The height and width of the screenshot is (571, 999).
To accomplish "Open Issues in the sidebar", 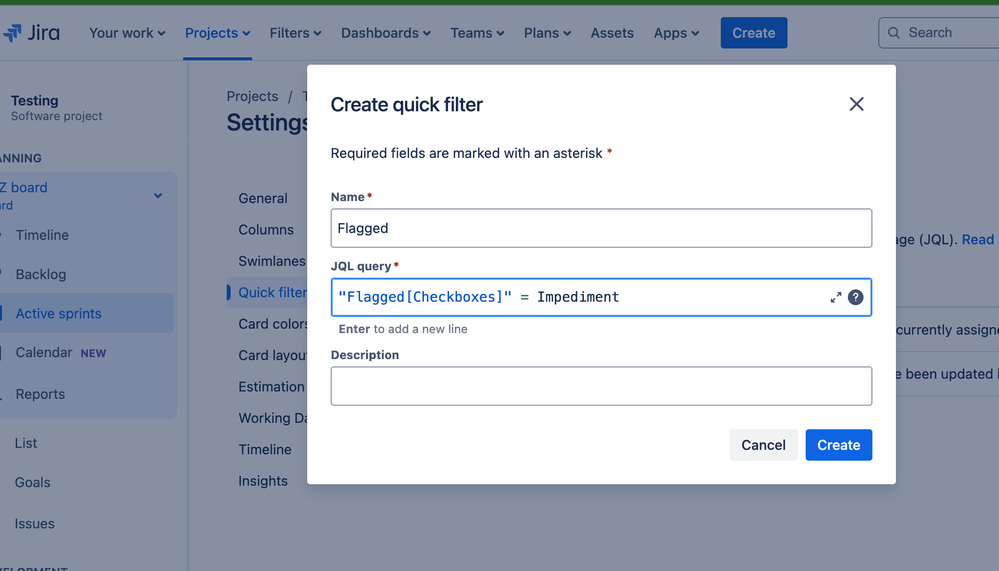I will pyautogui.click(x=34, y=524).
